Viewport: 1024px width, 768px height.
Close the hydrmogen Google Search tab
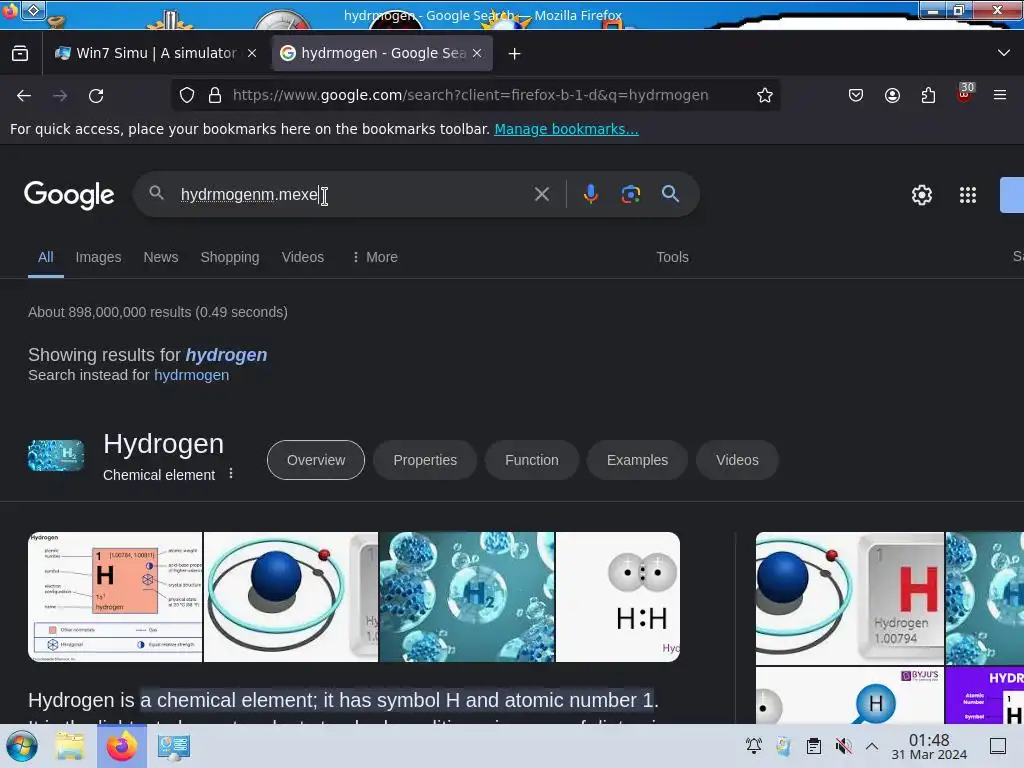point(477,54)
